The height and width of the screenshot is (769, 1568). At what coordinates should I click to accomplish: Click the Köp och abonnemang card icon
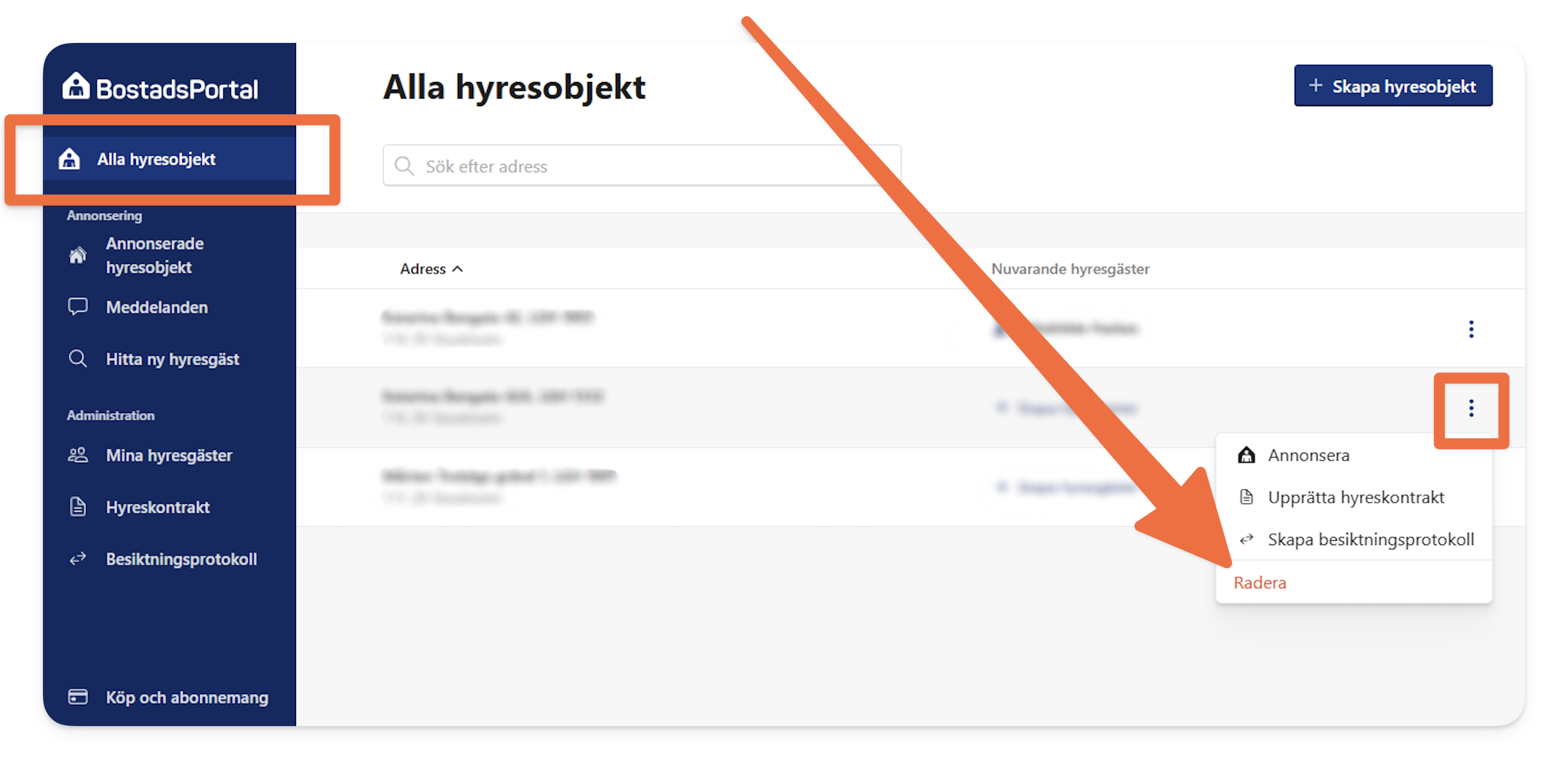(78, 696)
